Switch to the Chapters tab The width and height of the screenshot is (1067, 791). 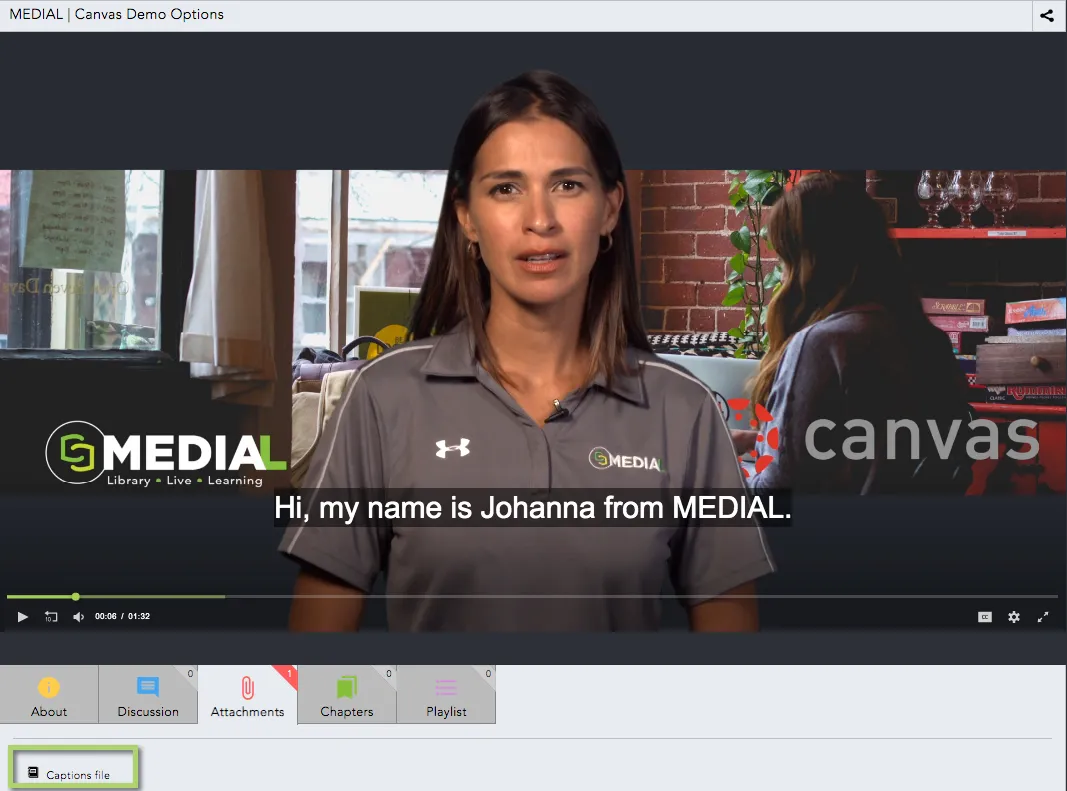pyautogui.click(x=347, y=694)
